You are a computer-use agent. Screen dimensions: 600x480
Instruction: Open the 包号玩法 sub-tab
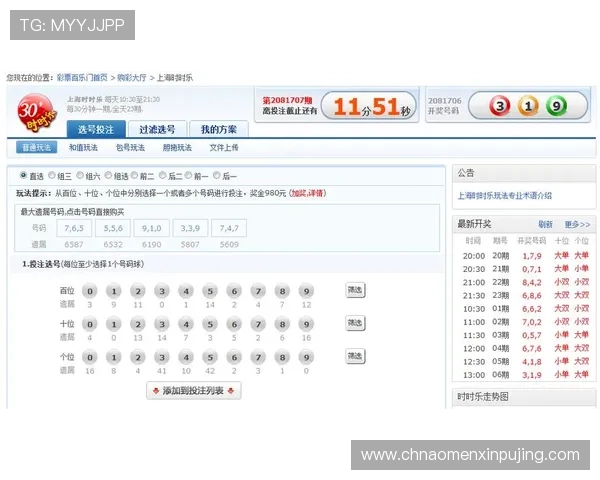click(130, 147)
